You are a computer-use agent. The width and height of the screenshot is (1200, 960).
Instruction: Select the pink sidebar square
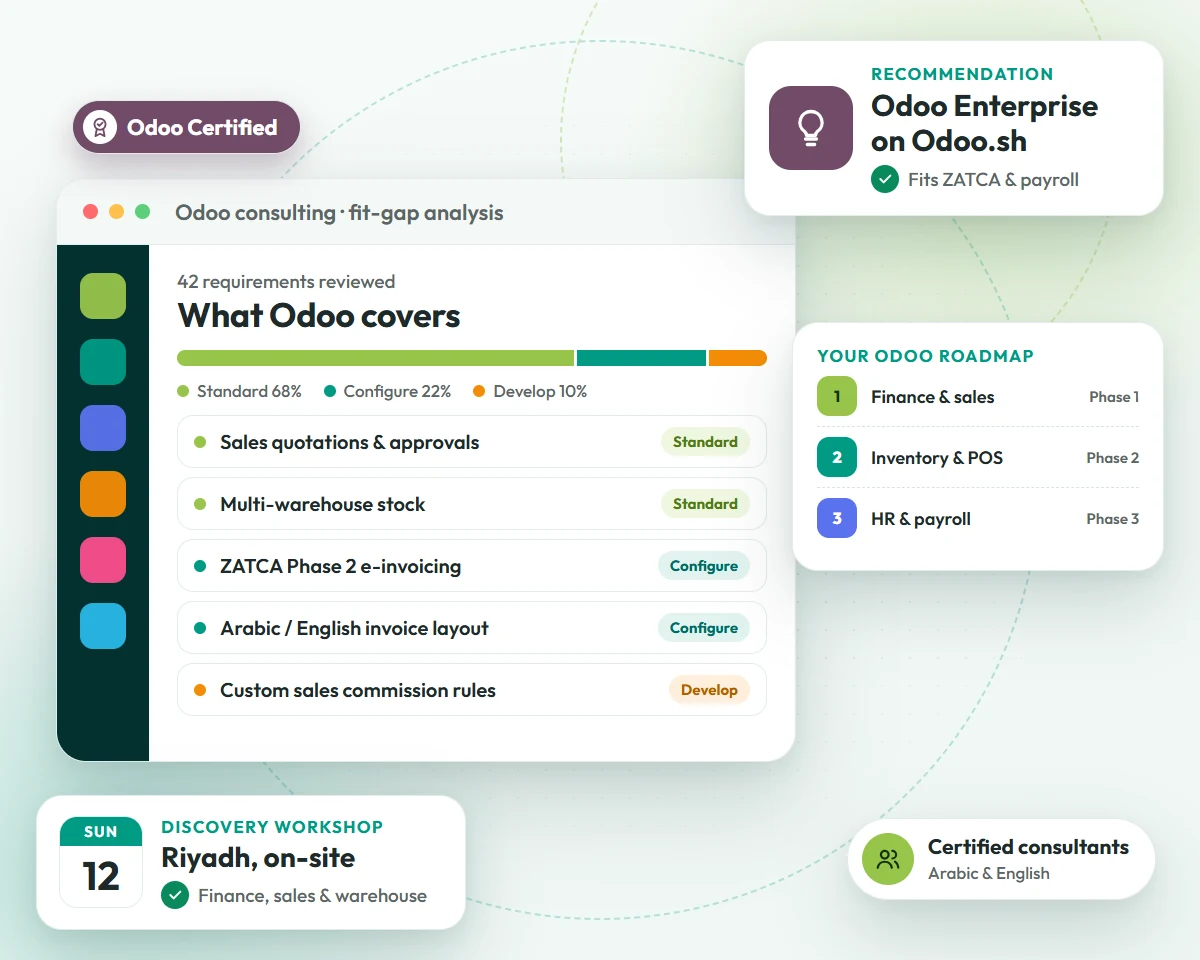[103, 560]
